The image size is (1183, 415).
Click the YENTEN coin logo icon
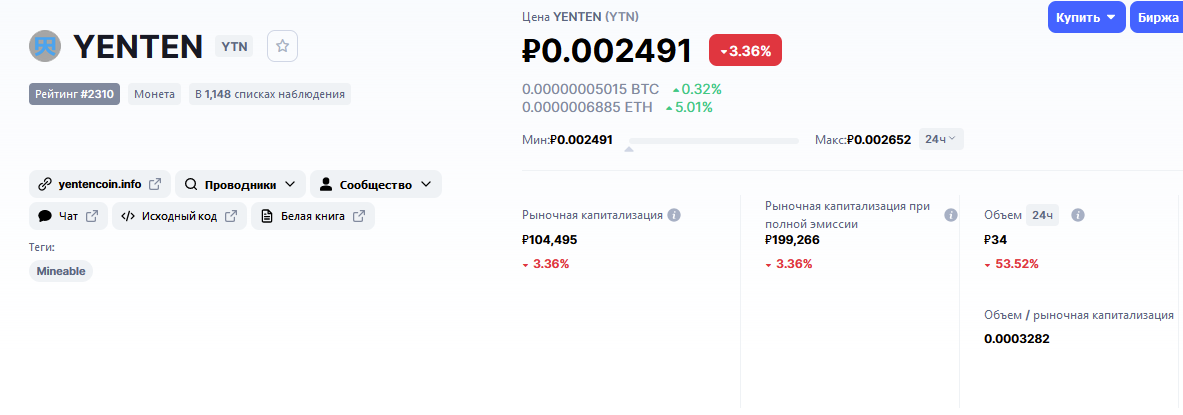(45, 46)
